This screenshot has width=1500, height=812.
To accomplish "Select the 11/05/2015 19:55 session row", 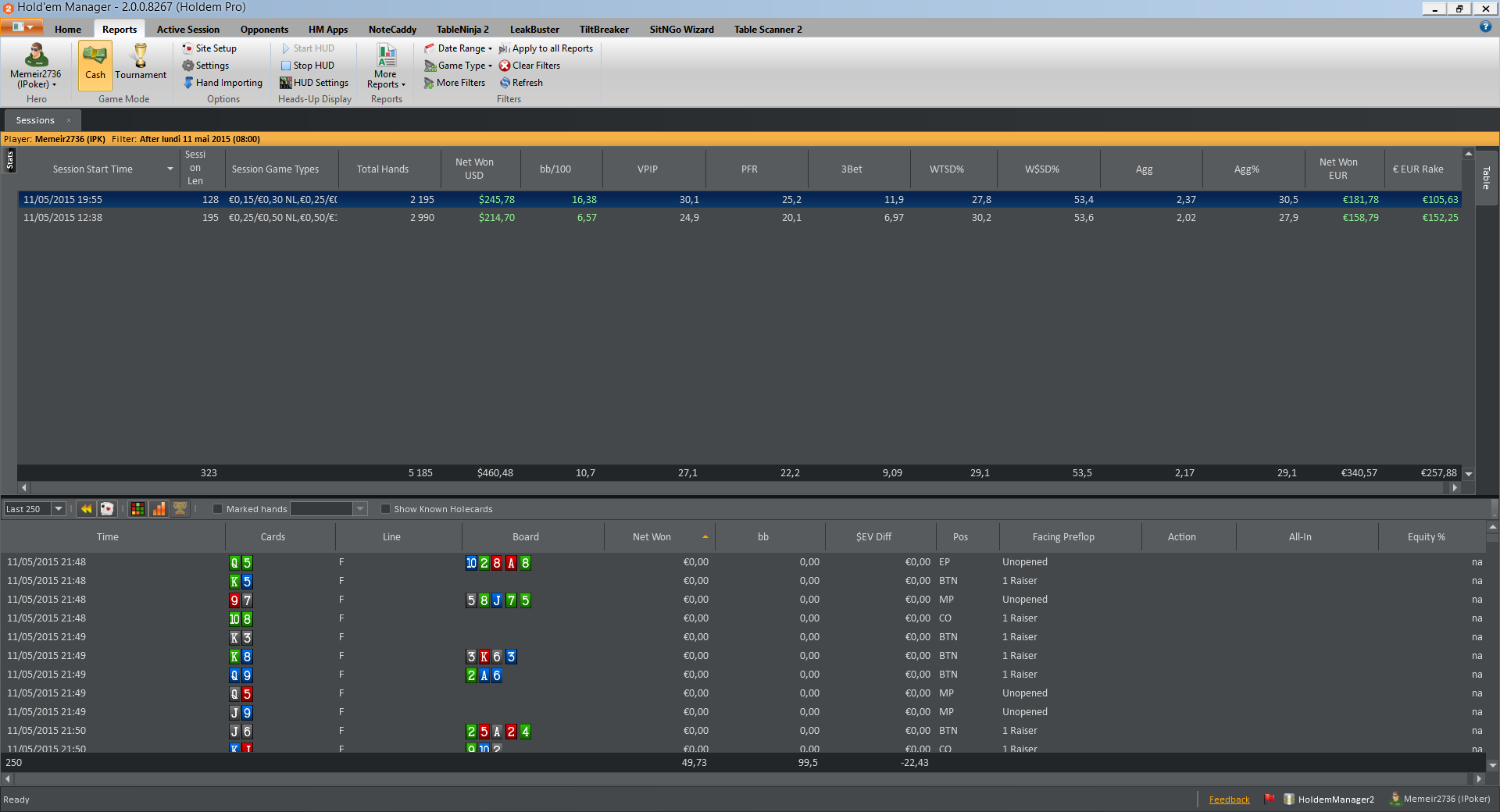I will tap(739, 200).
